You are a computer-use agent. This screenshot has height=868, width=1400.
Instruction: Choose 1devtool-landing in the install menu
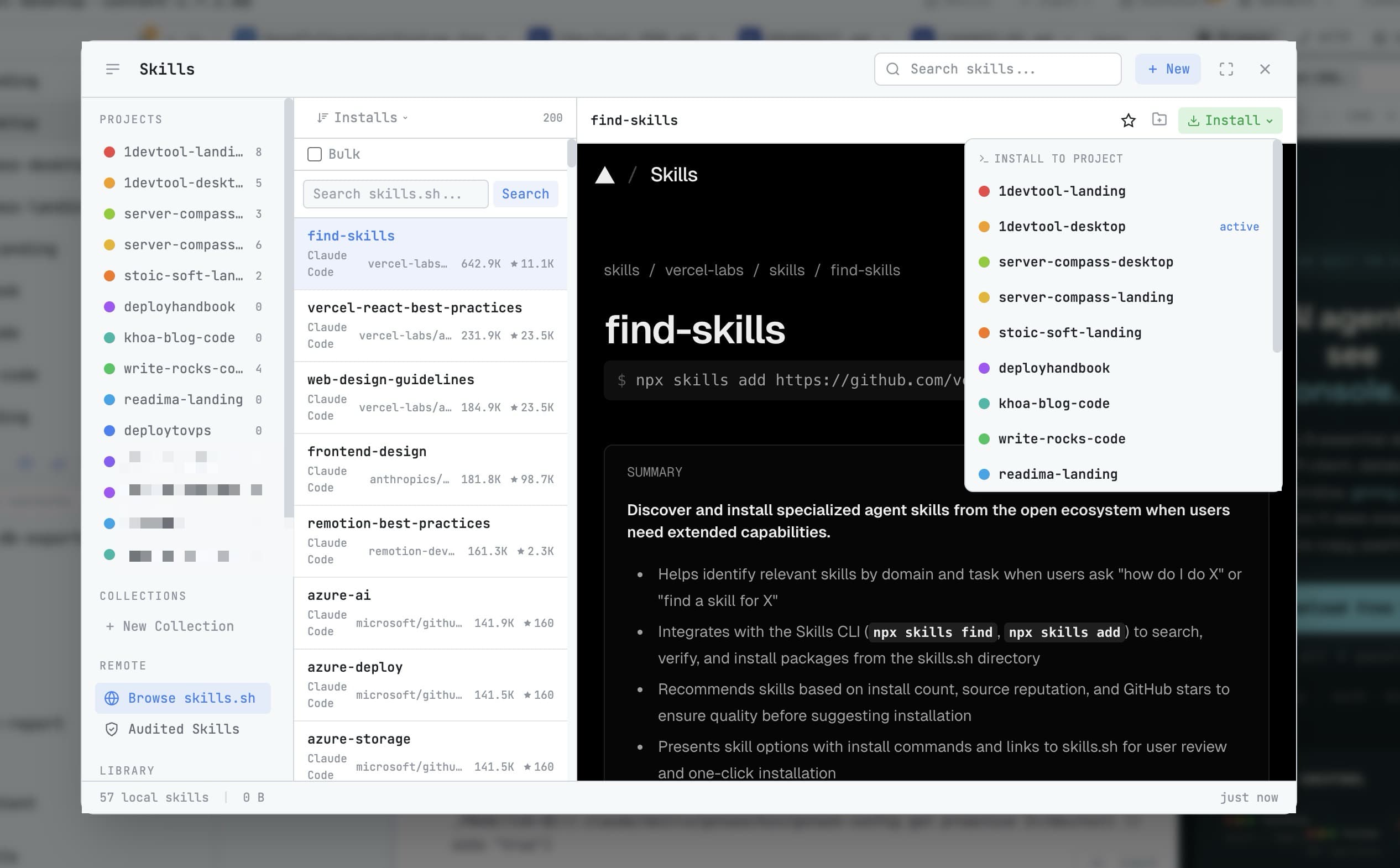[1062, 191]
